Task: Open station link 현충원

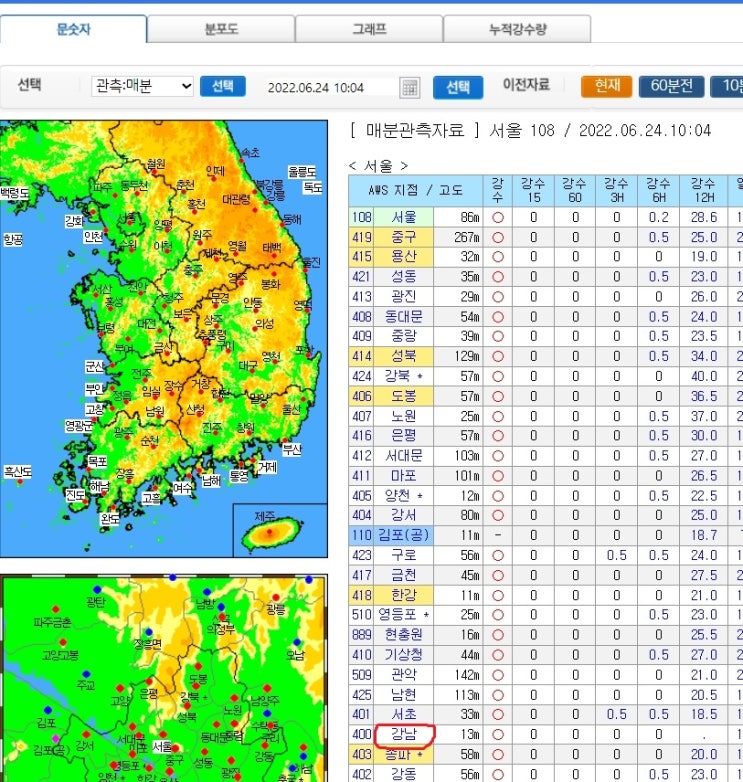Action: [403, 634]
